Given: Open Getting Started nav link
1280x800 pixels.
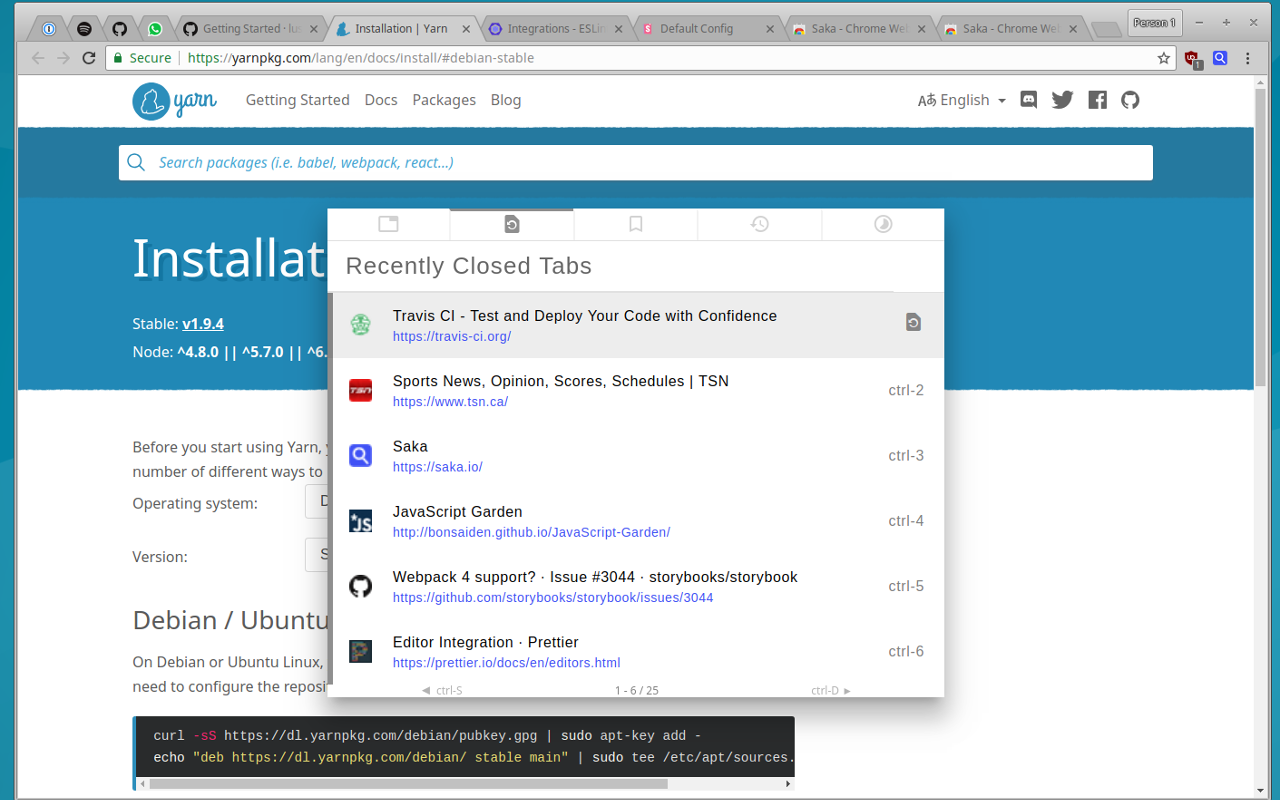Looking at the screenshot, I should click(x=298, y=100).
